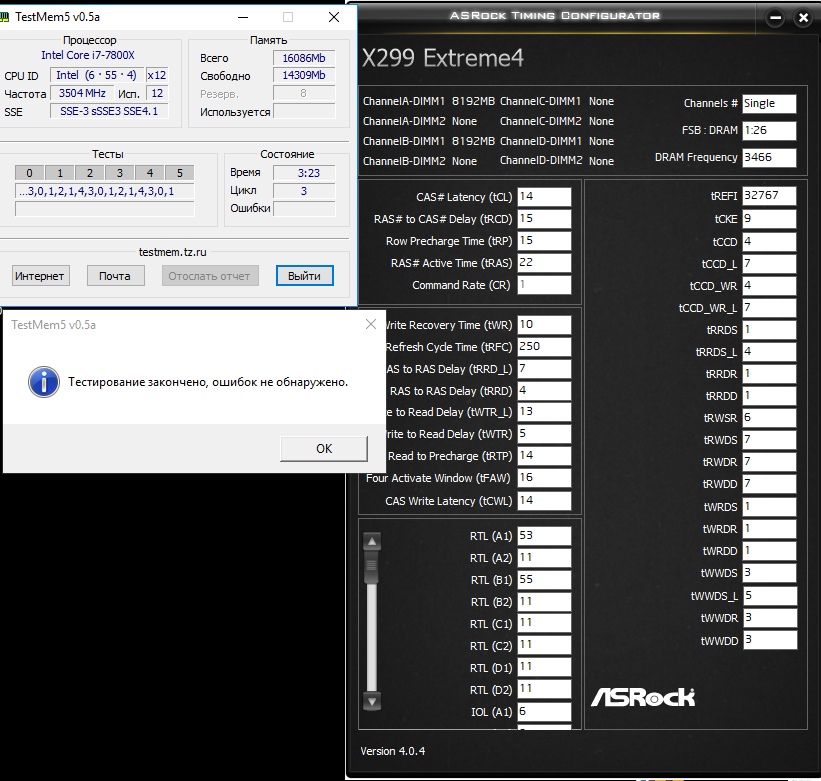Click the Выйти button in TestMem5

point(304,276)
